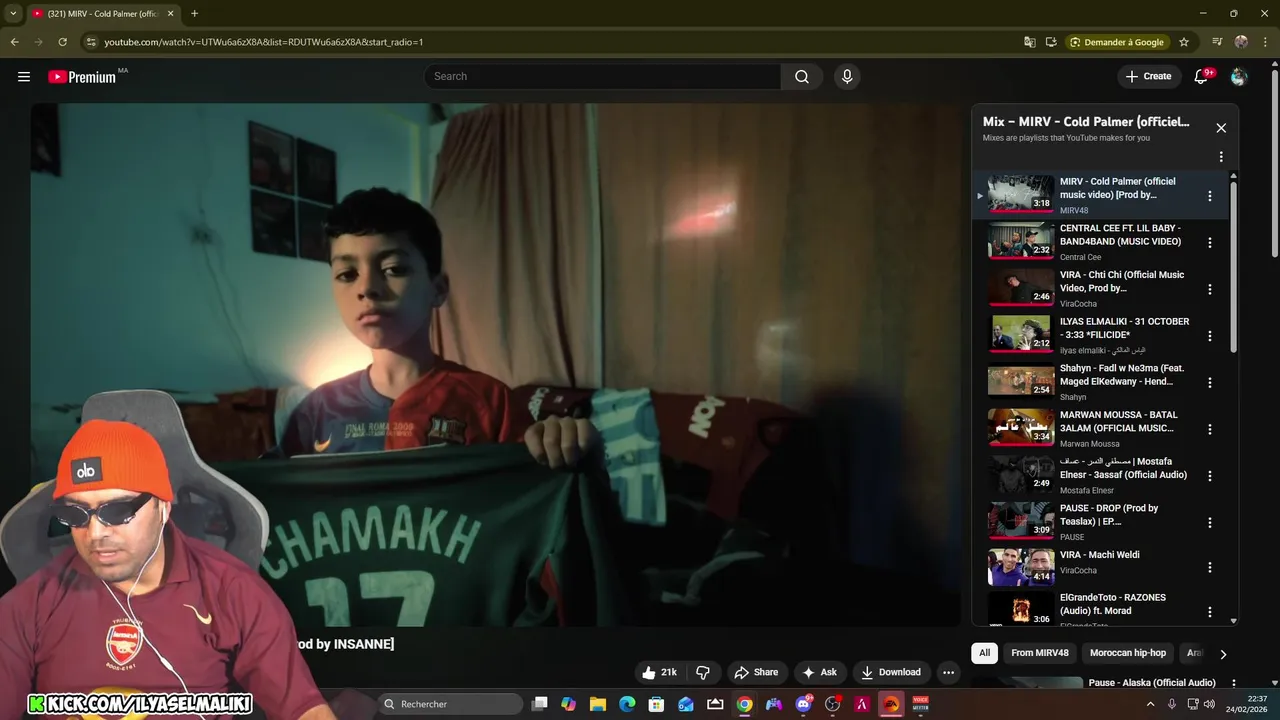
Task: Close the Mix playlist panel
Action: coord(1221,128)
